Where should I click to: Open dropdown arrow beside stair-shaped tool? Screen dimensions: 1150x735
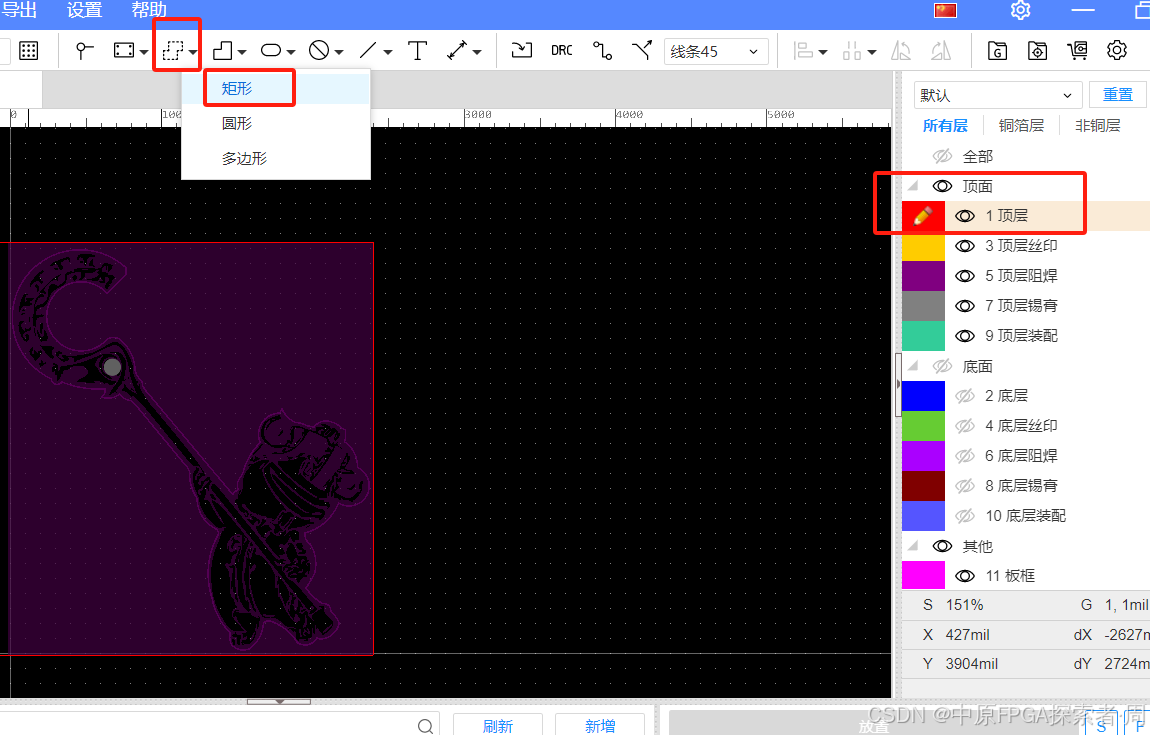(x=242, y=52)
